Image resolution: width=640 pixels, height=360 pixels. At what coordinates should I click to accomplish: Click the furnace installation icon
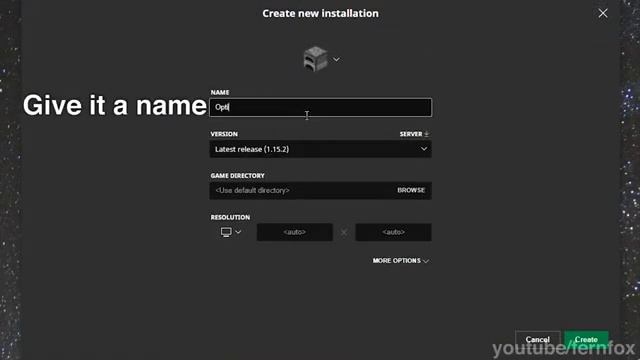tap(315, 59)
